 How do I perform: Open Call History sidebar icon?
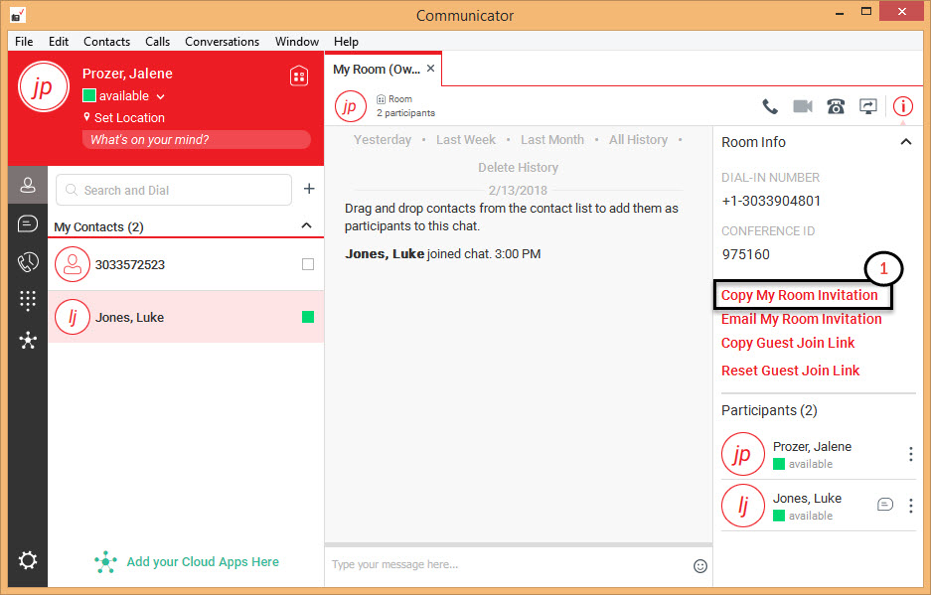(x=27, y=262)
